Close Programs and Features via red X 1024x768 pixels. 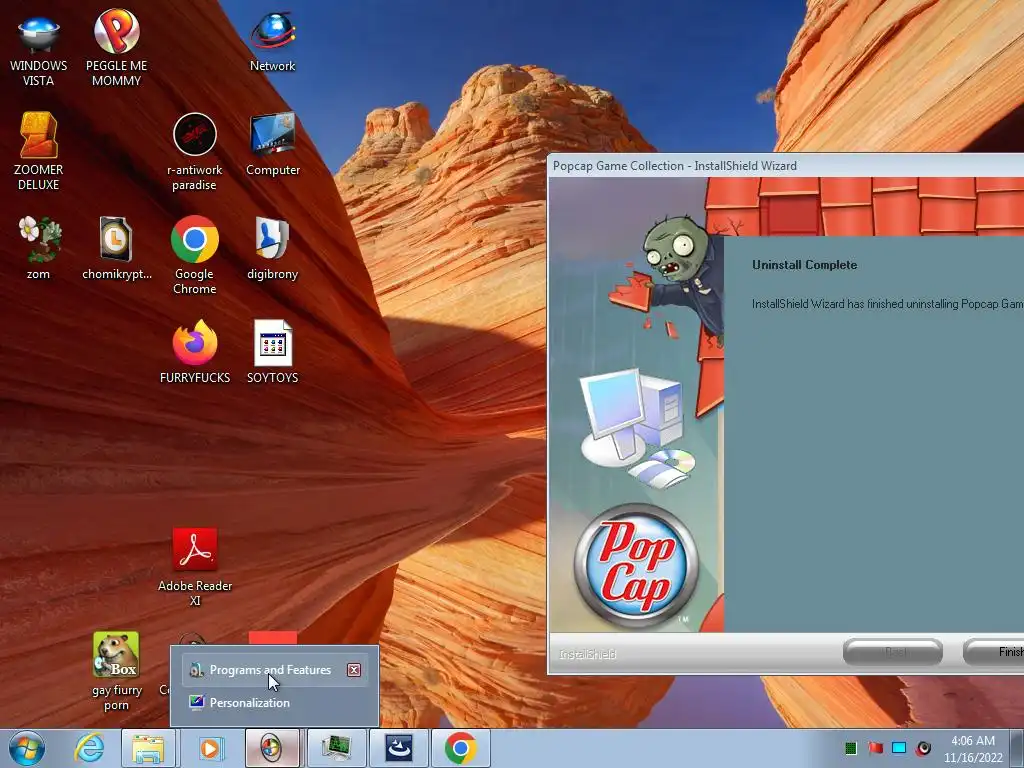354,670
